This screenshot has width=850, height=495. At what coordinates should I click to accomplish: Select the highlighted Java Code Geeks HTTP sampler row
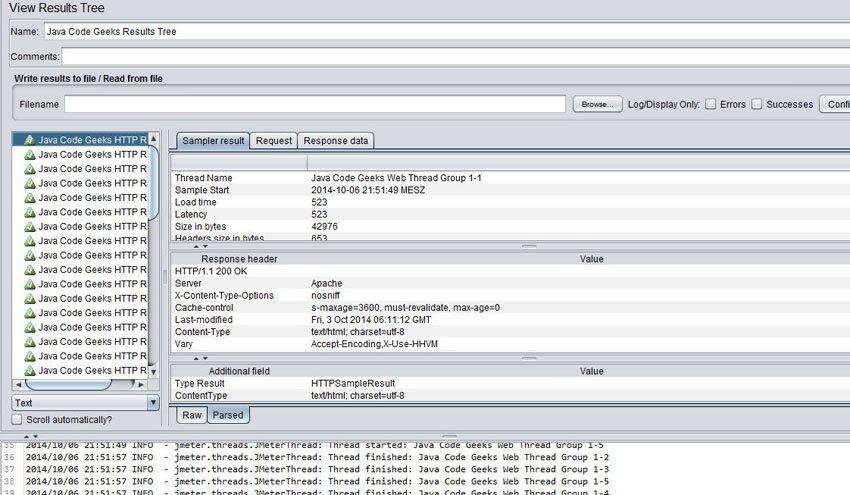pyautogui.click(x=80, y=140)
